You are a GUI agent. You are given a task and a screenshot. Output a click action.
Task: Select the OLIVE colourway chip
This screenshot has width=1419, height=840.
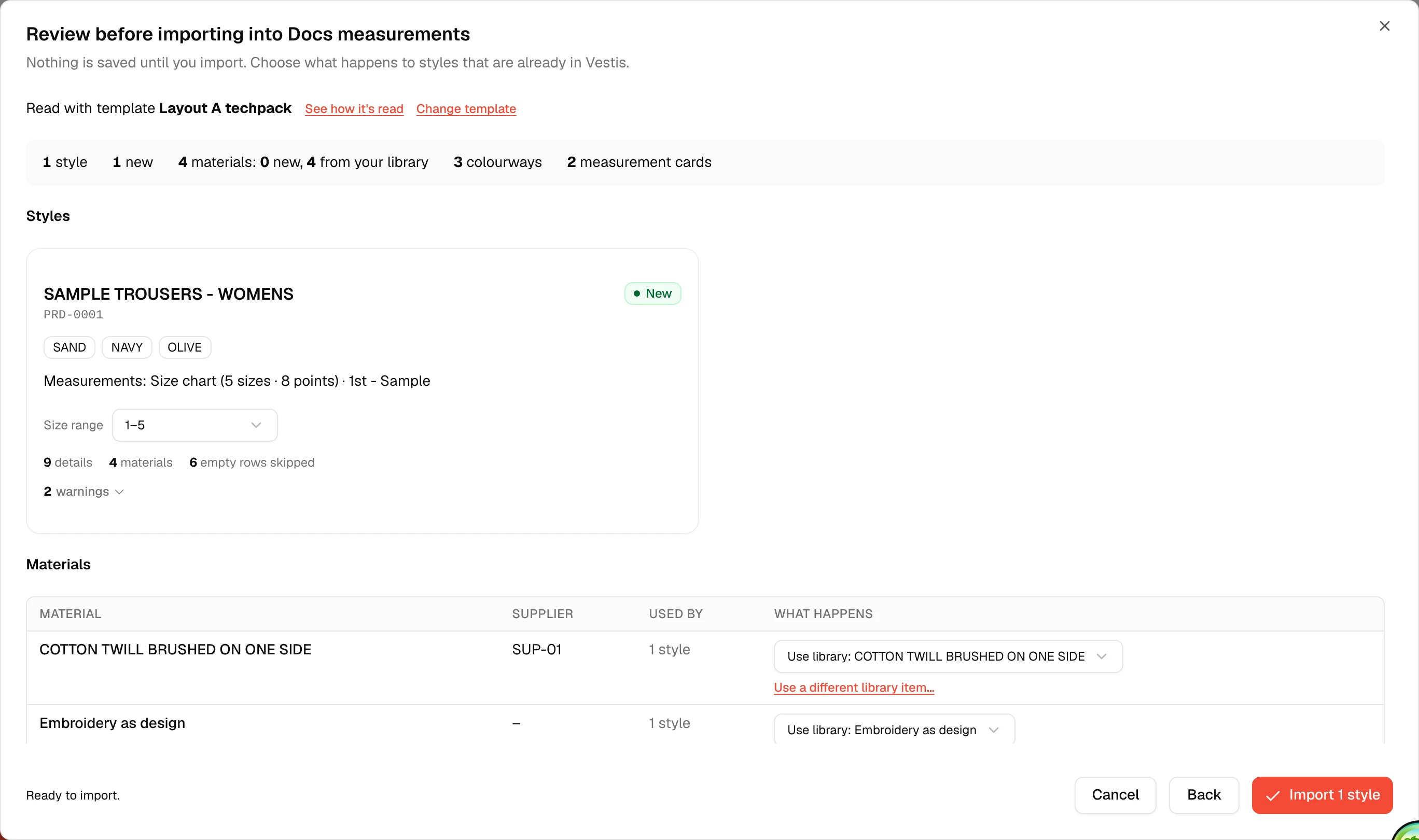pyautogui.click(x=185, y=347)
